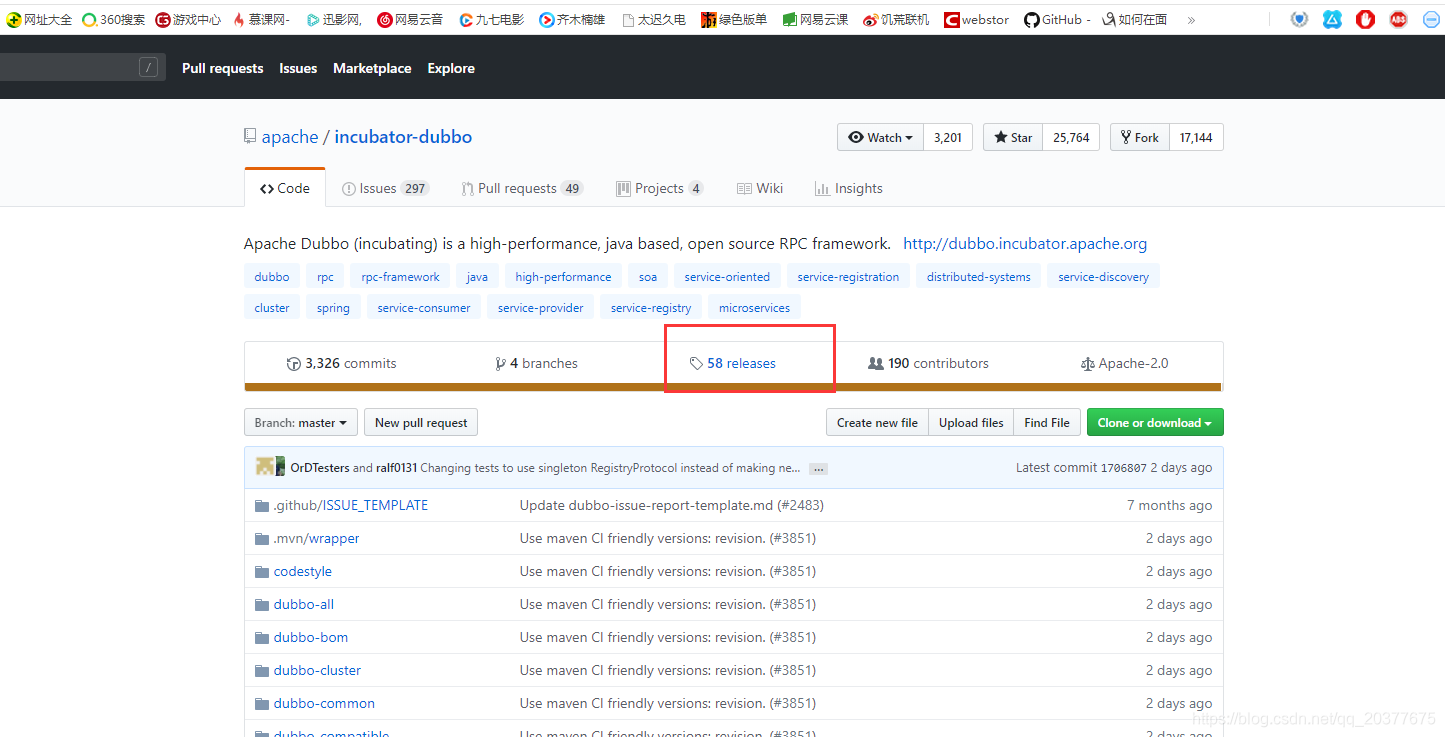Open the OrDTesters author link

click(320, 467)
